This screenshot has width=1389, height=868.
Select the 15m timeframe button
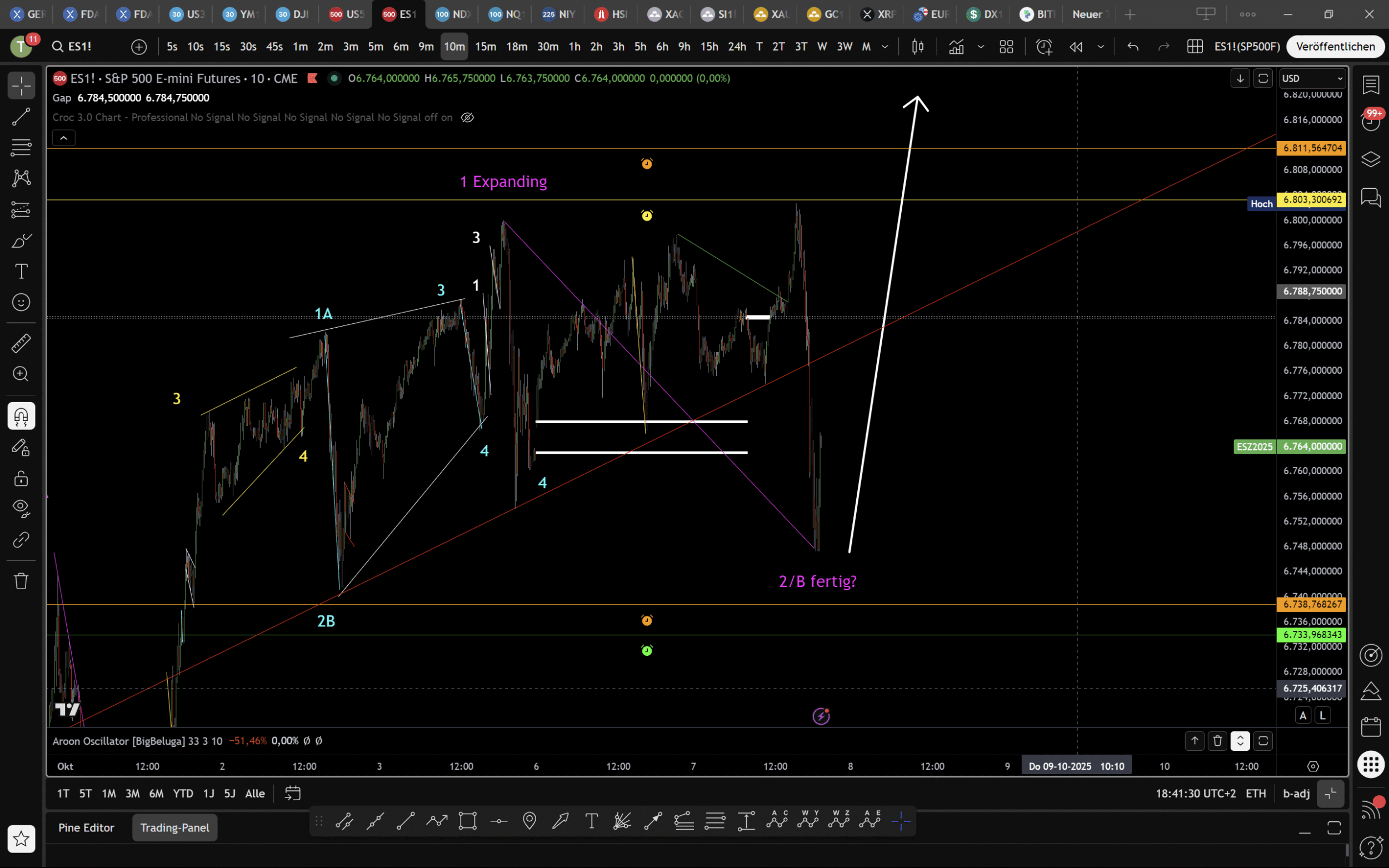[485, 47]
